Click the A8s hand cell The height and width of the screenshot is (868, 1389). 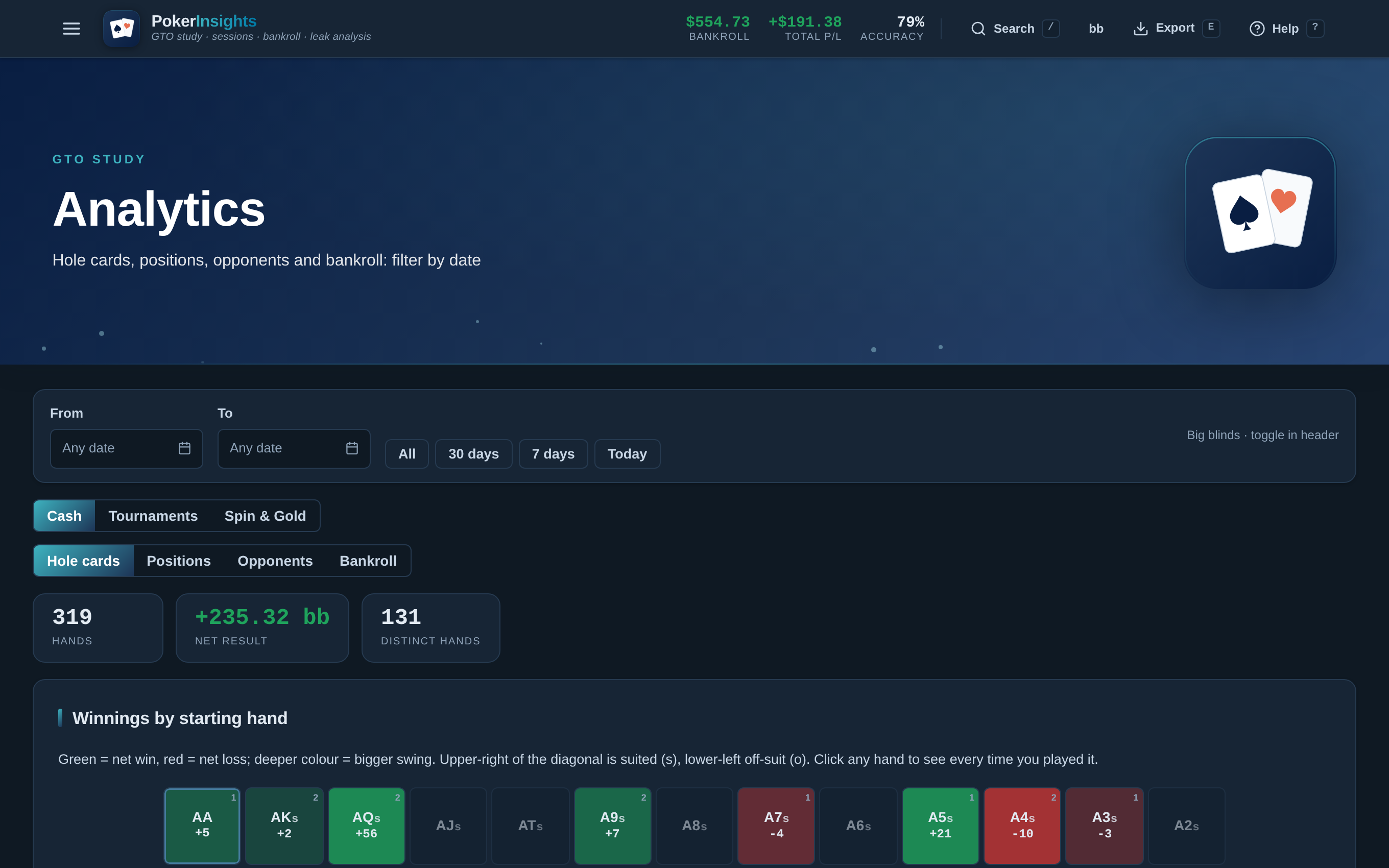694,826
